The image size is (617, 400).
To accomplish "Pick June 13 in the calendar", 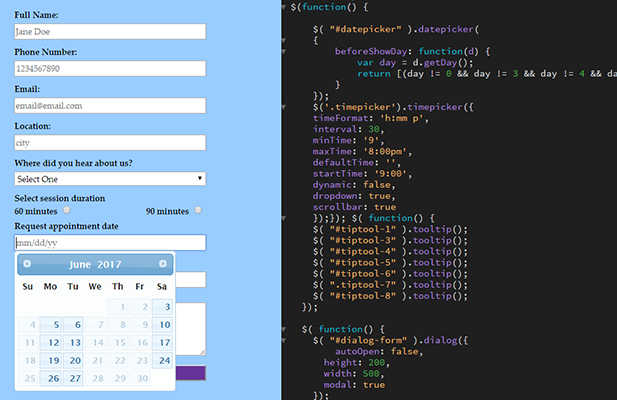I will coord(73,343).
